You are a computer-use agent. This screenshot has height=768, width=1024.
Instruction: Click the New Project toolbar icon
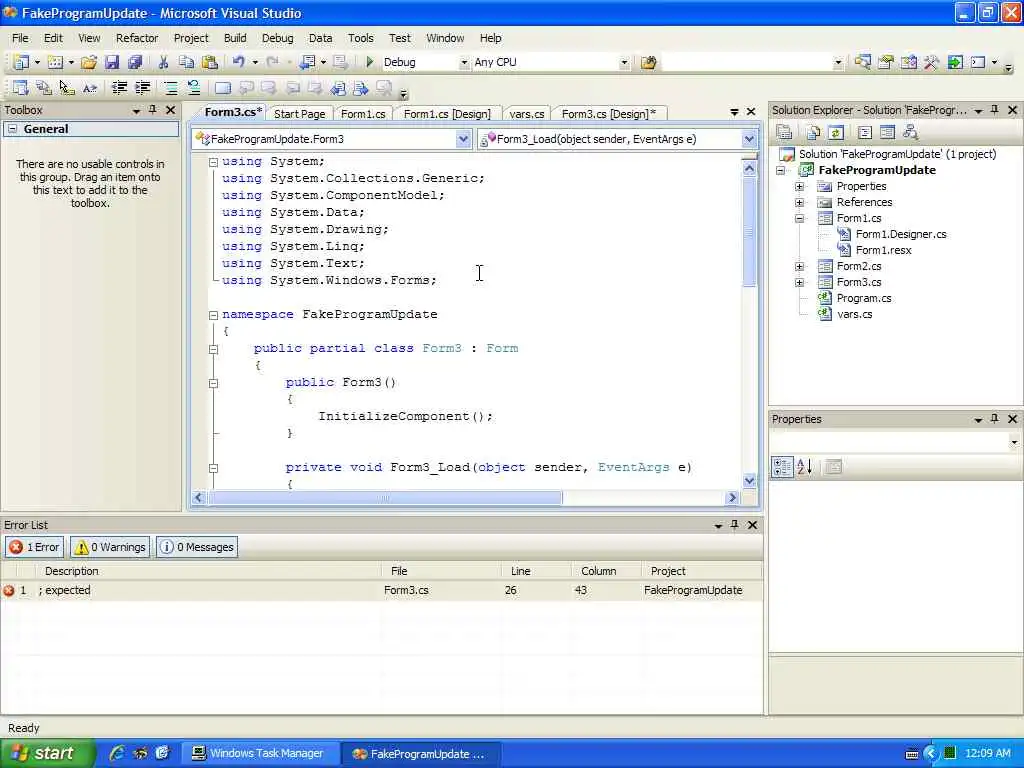click(x=21, y=62)
